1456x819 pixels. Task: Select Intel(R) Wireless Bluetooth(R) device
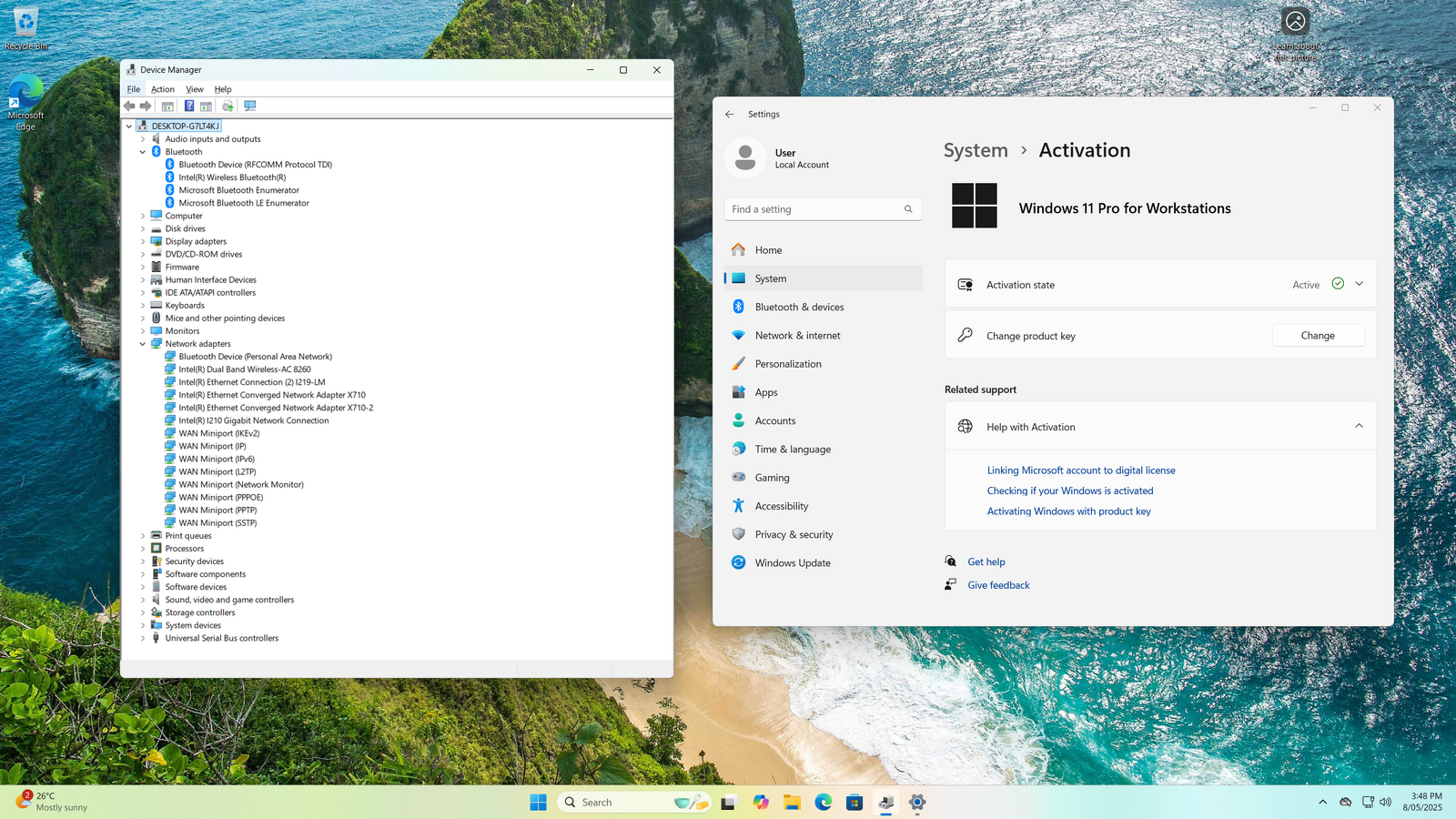pos(232,177)
